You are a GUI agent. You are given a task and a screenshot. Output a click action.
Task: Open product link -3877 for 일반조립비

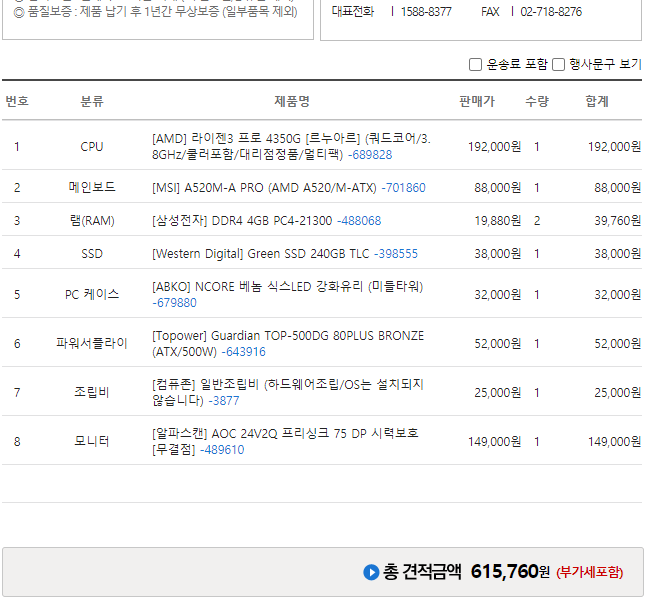pyautogui.click(x=224, y=401)
